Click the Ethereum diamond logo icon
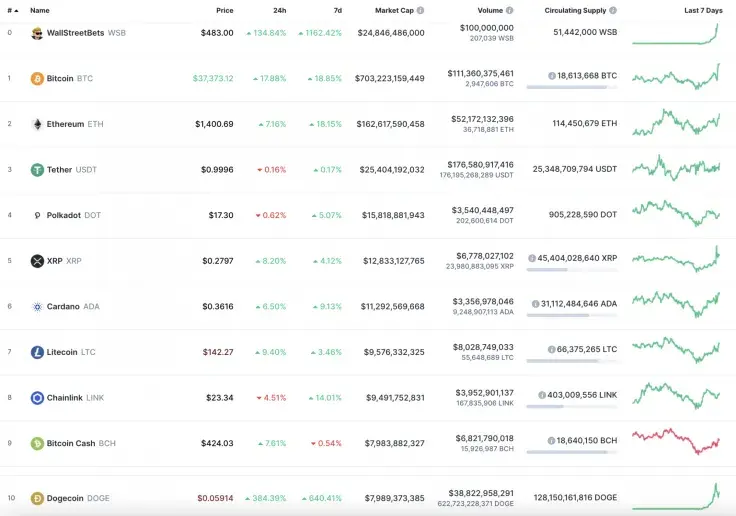This screenshot has width=736, height=516. pos(37,124)
